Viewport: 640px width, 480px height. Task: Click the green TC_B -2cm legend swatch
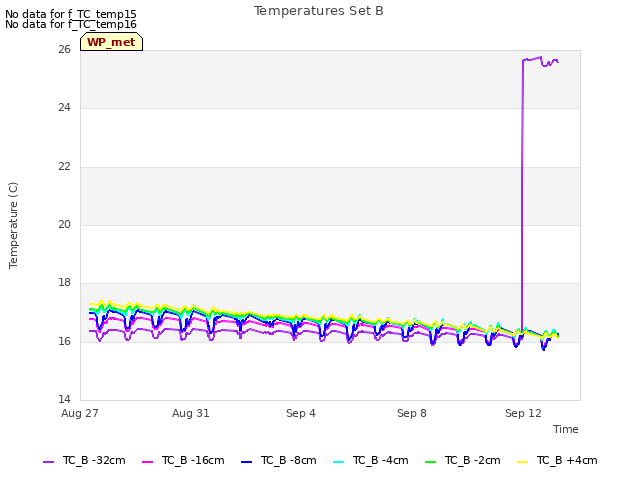click(x=430, y=462)
